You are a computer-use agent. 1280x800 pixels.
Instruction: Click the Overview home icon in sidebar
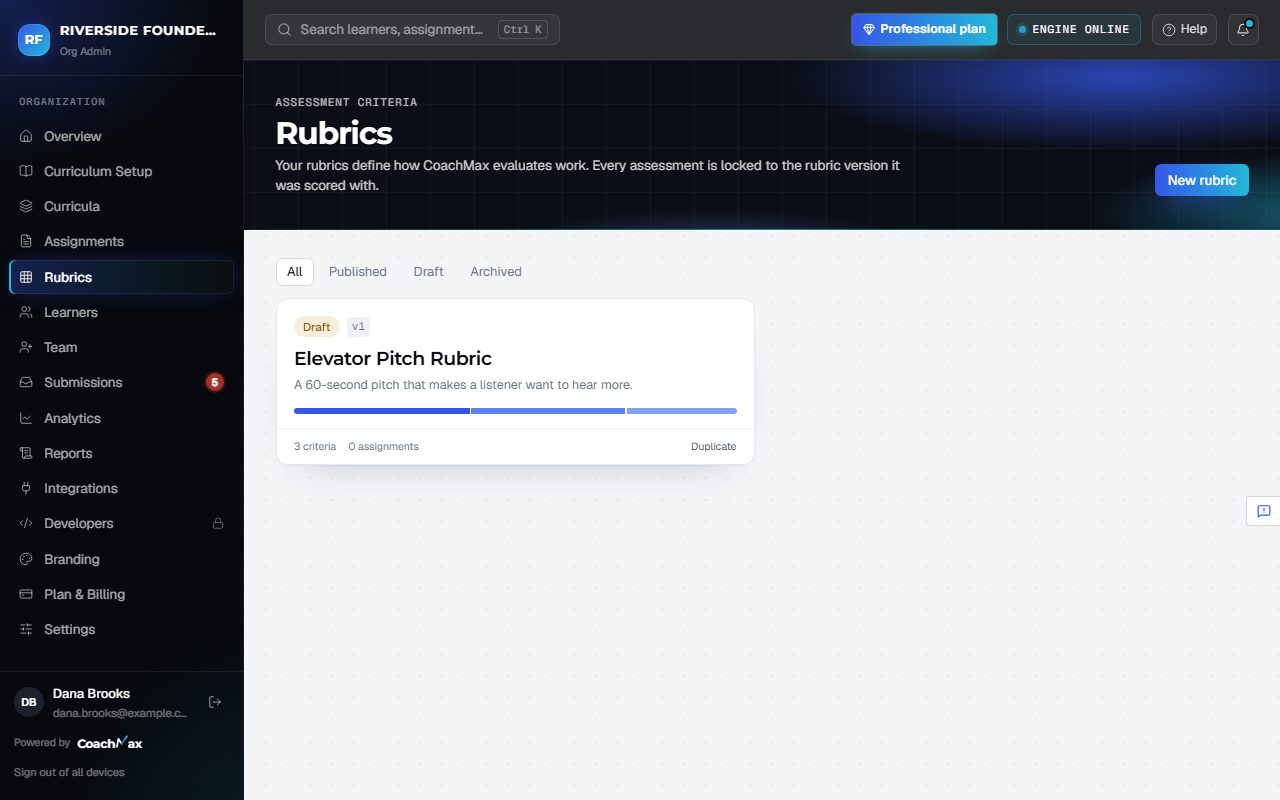[26, 136]
